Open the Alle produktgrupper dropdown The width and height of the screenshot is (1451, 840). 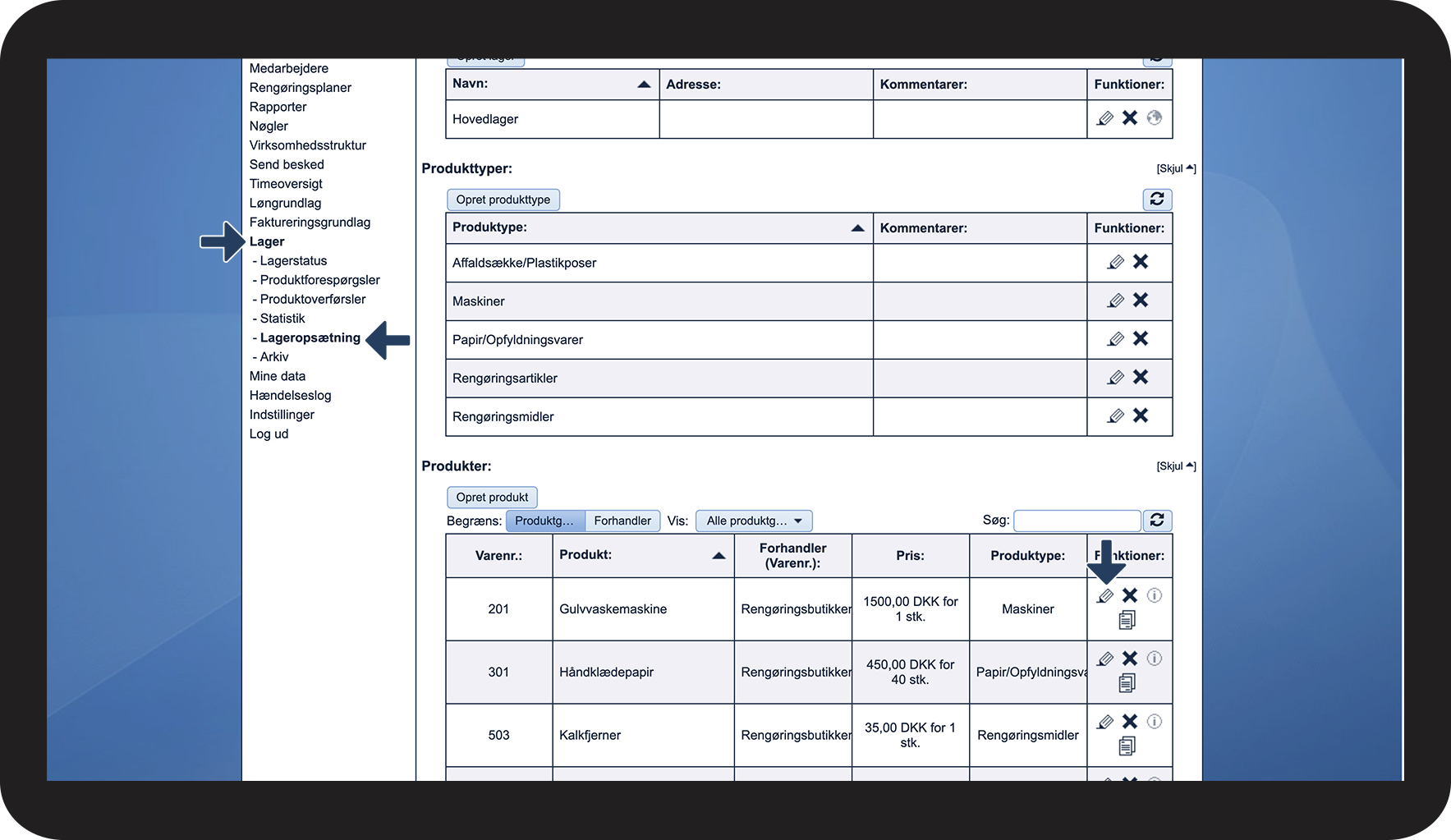tap(754, 521)
